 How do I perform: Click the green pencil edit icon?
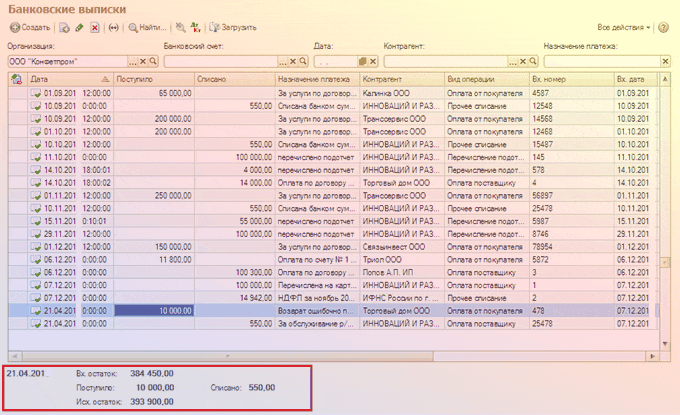(x=79, y=28)
